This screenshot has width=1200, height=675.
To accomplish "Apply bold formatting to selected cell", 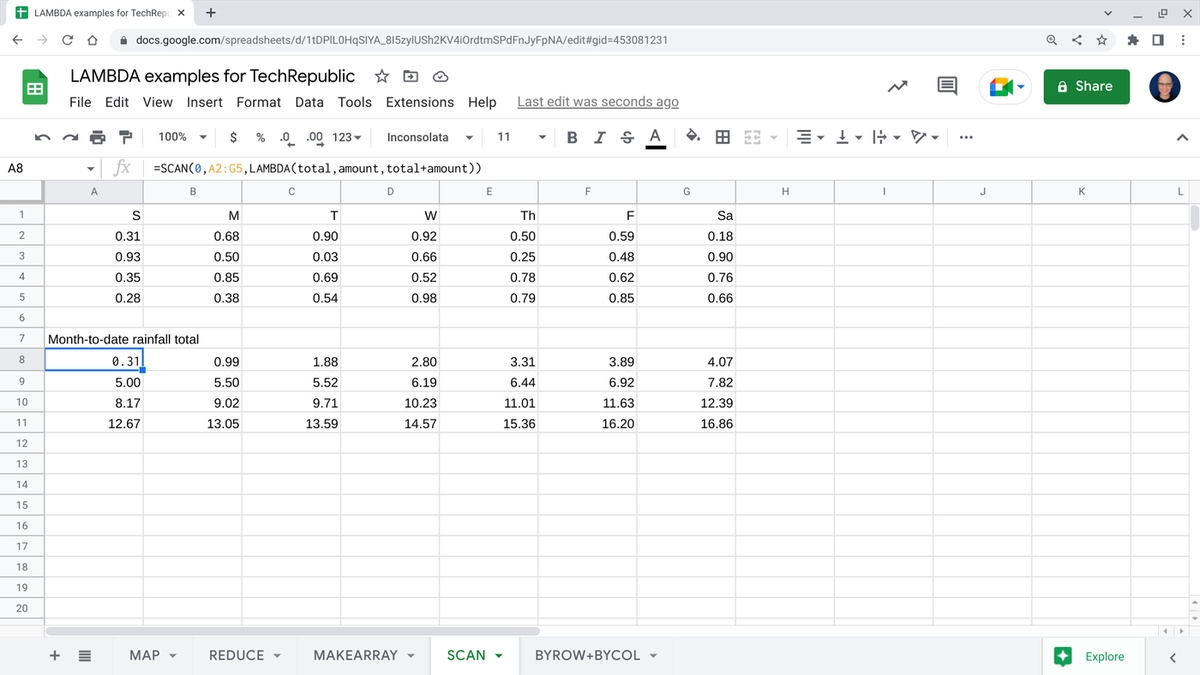I will coord(571,137).
